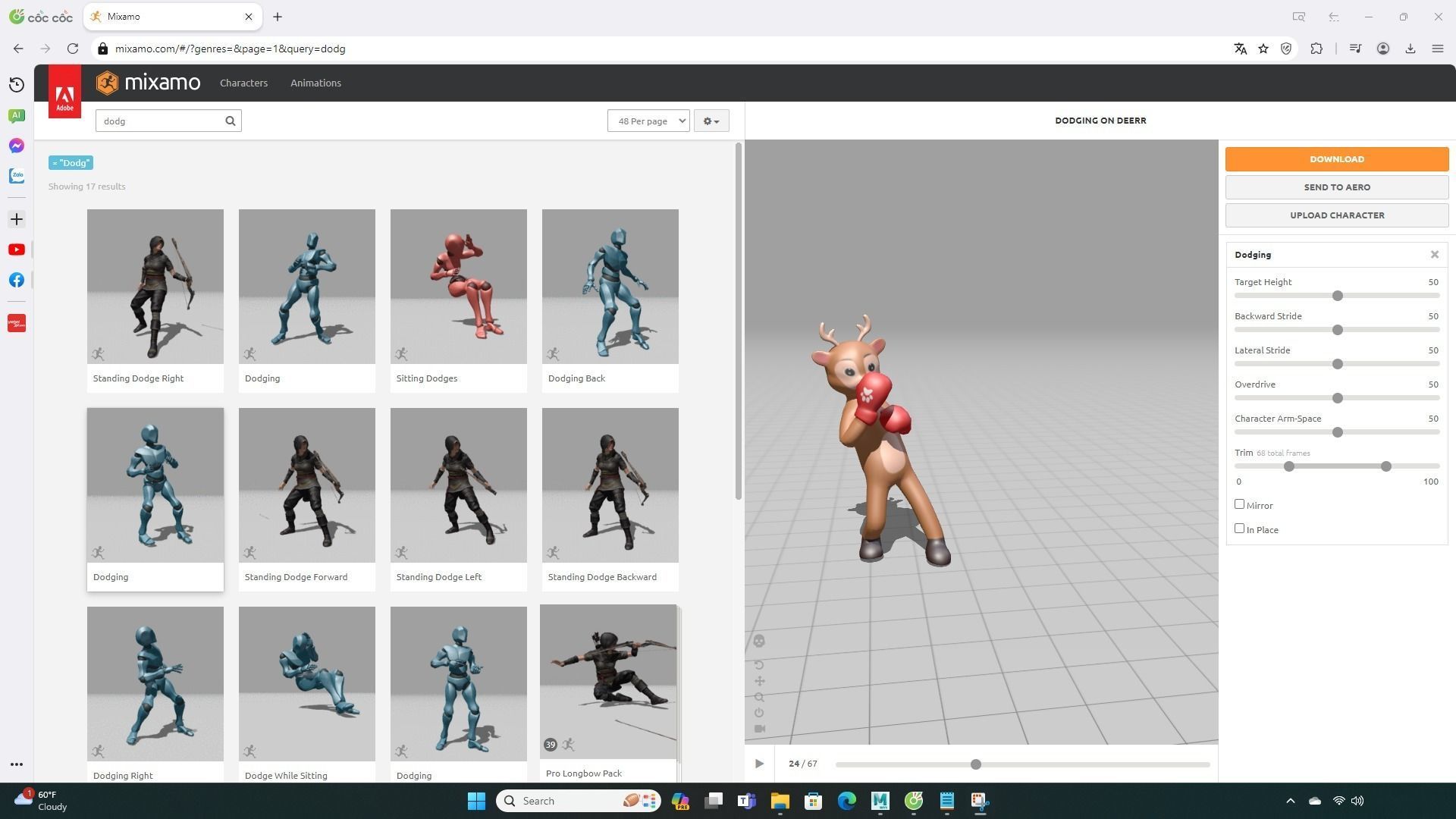The image size is (1456, 819).
Task: Play the animation preview
Action: 759,764
